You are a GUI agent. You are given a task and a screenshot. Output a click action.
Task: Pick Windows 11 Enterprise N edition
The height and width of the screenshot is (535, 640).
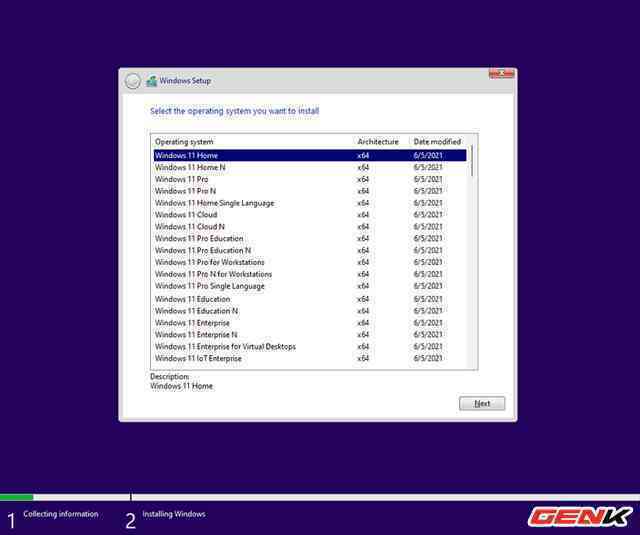coord(310,335)
